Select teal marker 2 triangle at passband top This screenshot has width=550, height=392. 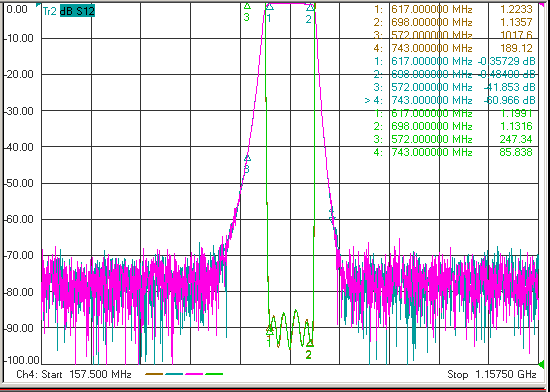tap(310, 7)
